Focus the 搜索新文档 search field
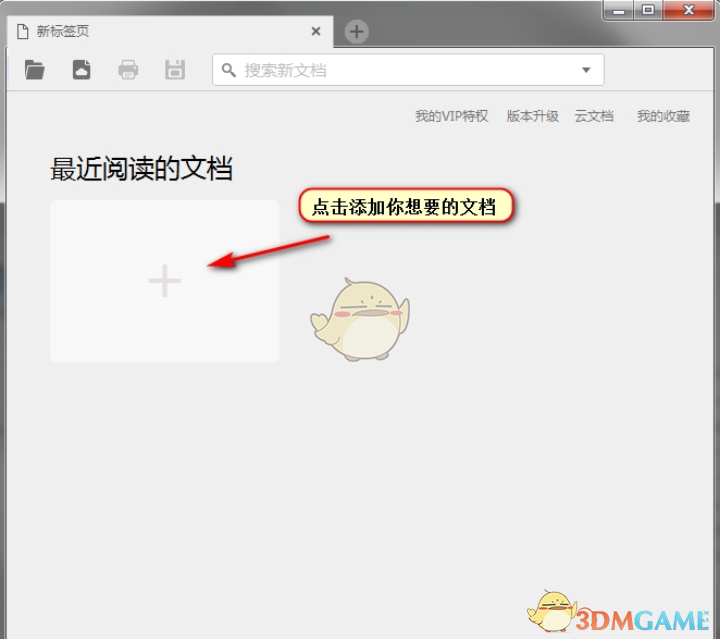 pyautogui.click(x=400, y=70)
